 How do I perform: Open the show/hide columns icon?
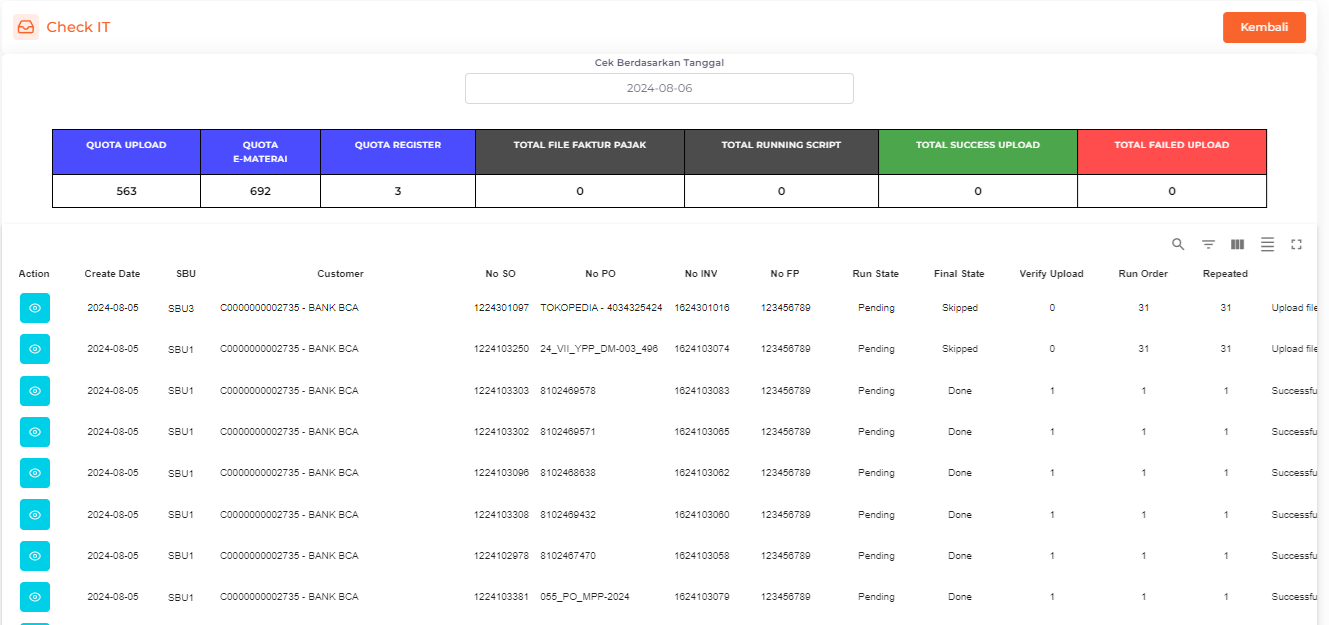pos(1237,244)
